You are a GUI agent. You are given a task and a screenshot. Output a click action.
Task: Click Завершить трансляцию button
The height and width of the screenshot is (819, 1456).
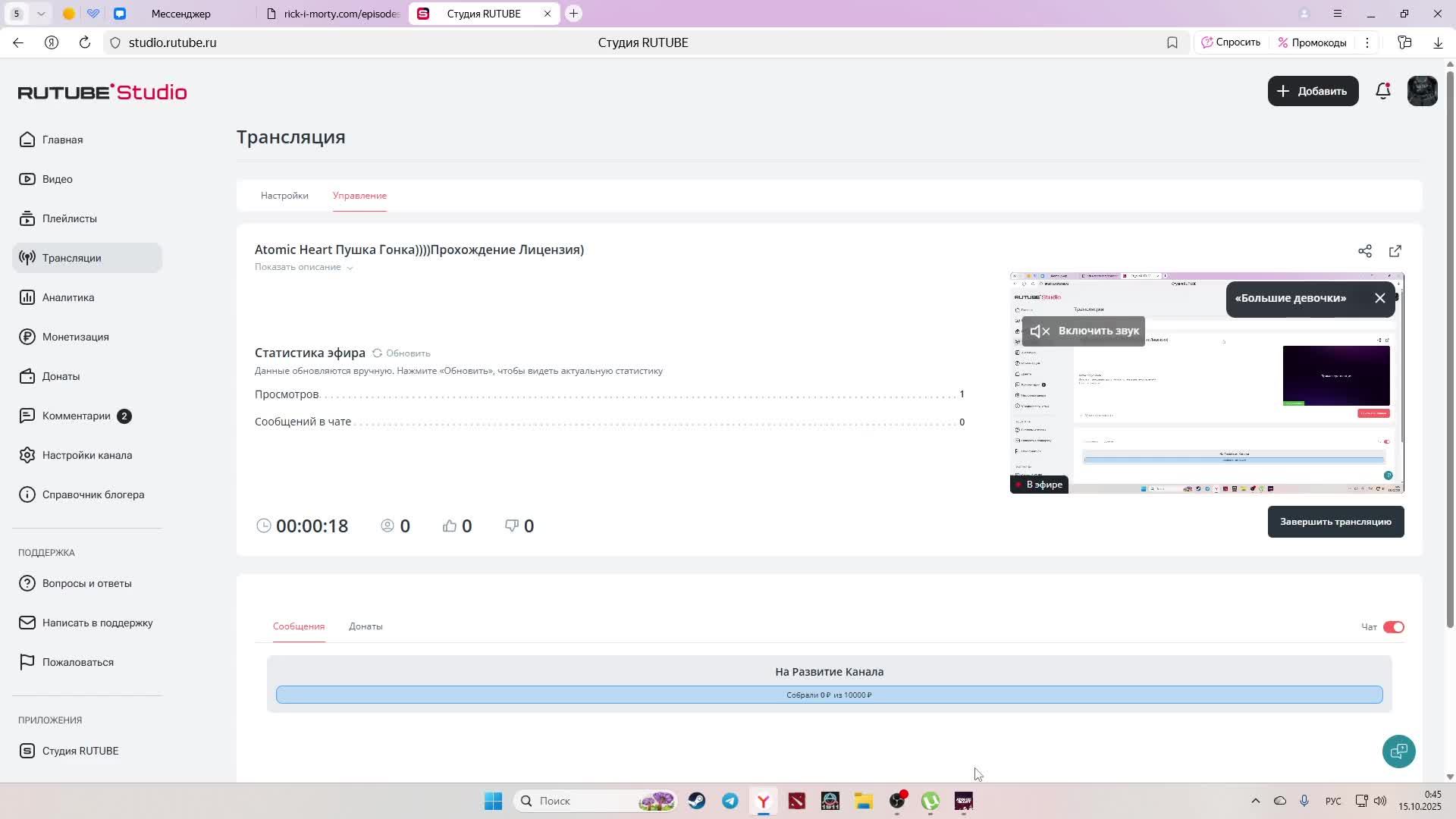click(1335, 522)
